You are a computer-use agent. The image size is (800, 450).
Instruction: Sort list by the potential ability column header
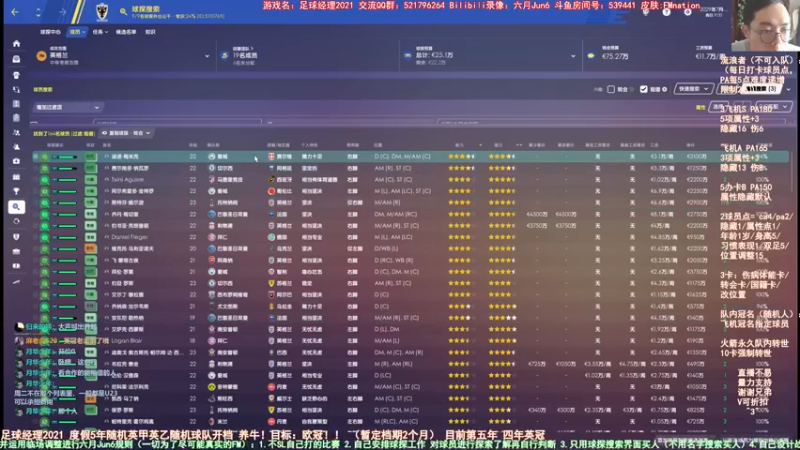(498, 145)
